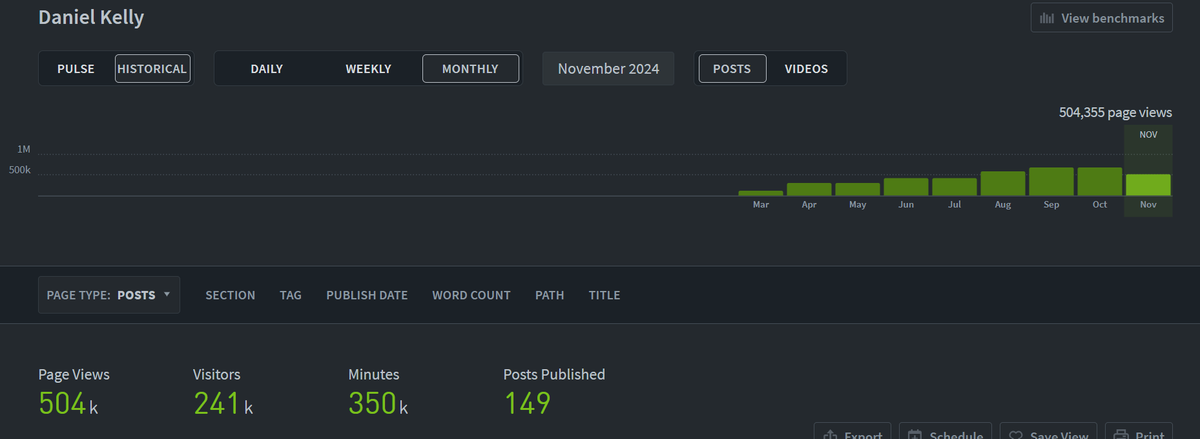Click the Oct bar in the chart
The image size is (1200, 439).
coord(1100,182)
